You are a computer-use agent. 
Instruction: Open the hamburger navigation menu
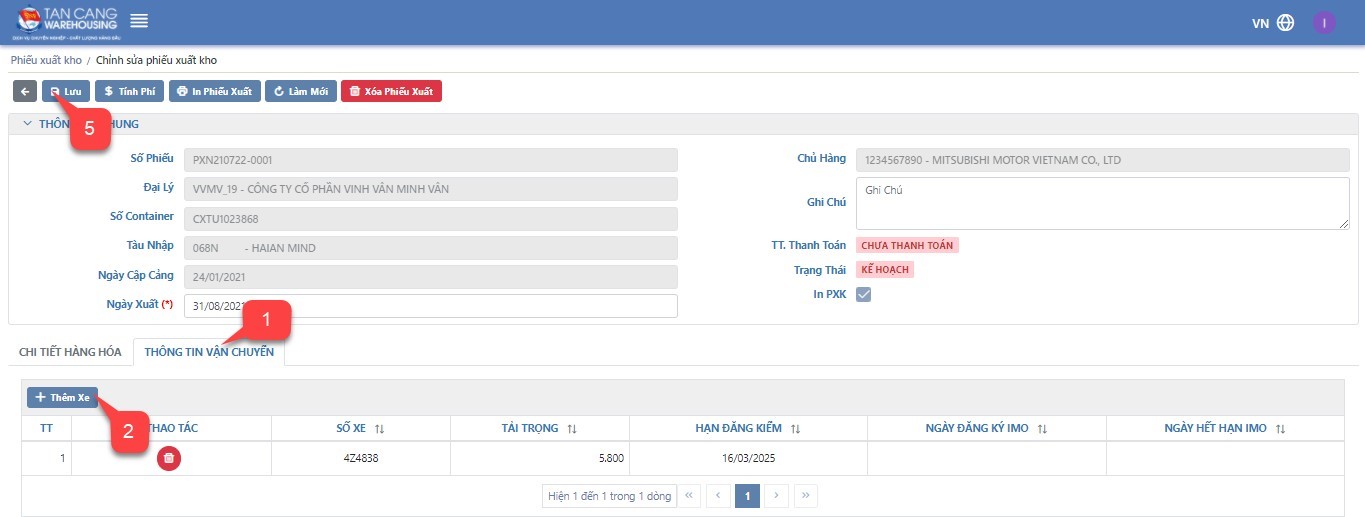[x=139, y=21]
